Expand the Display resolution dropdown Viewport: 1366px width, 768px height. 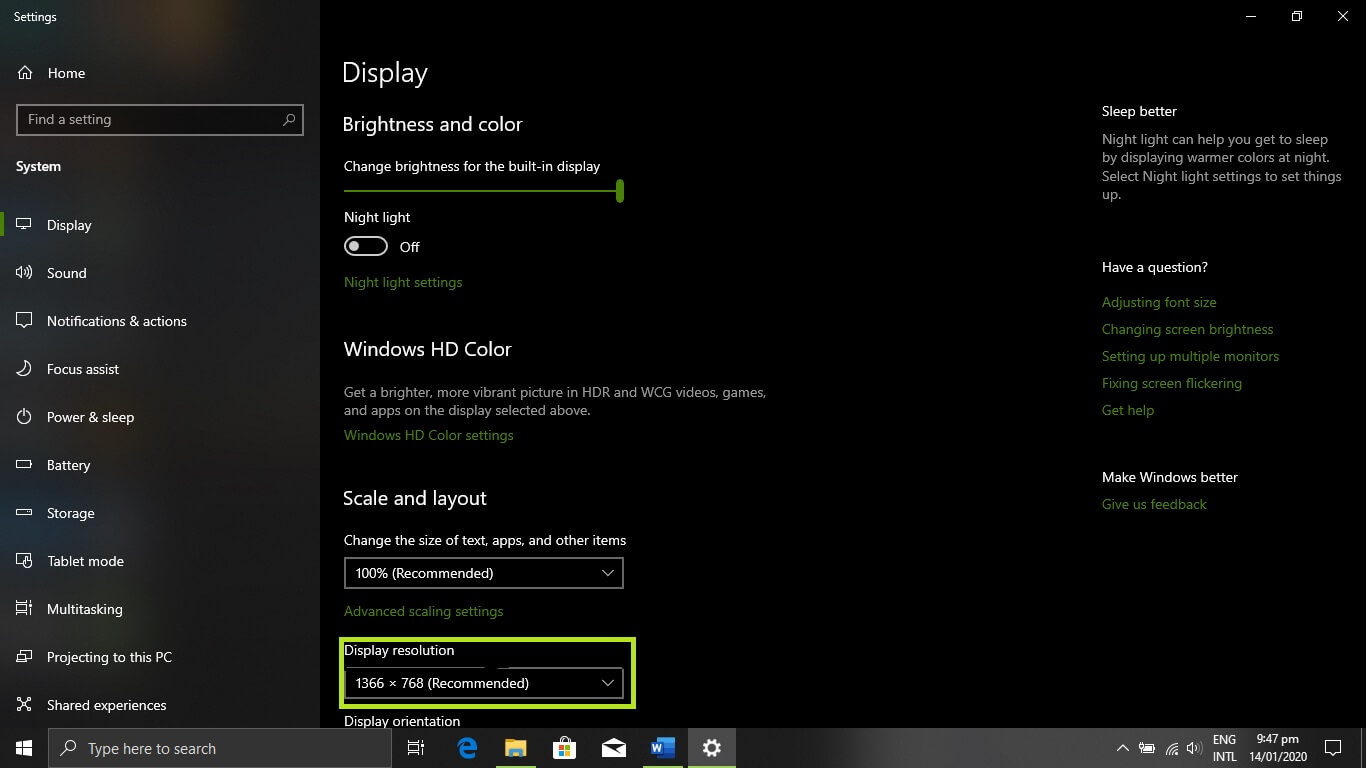pyautogui.click(x=483, y=683)
